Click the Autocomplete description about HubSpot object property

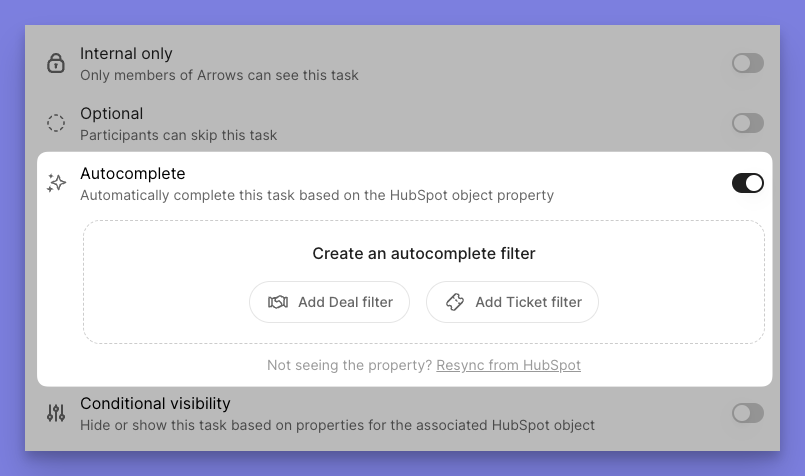[317, 195]
